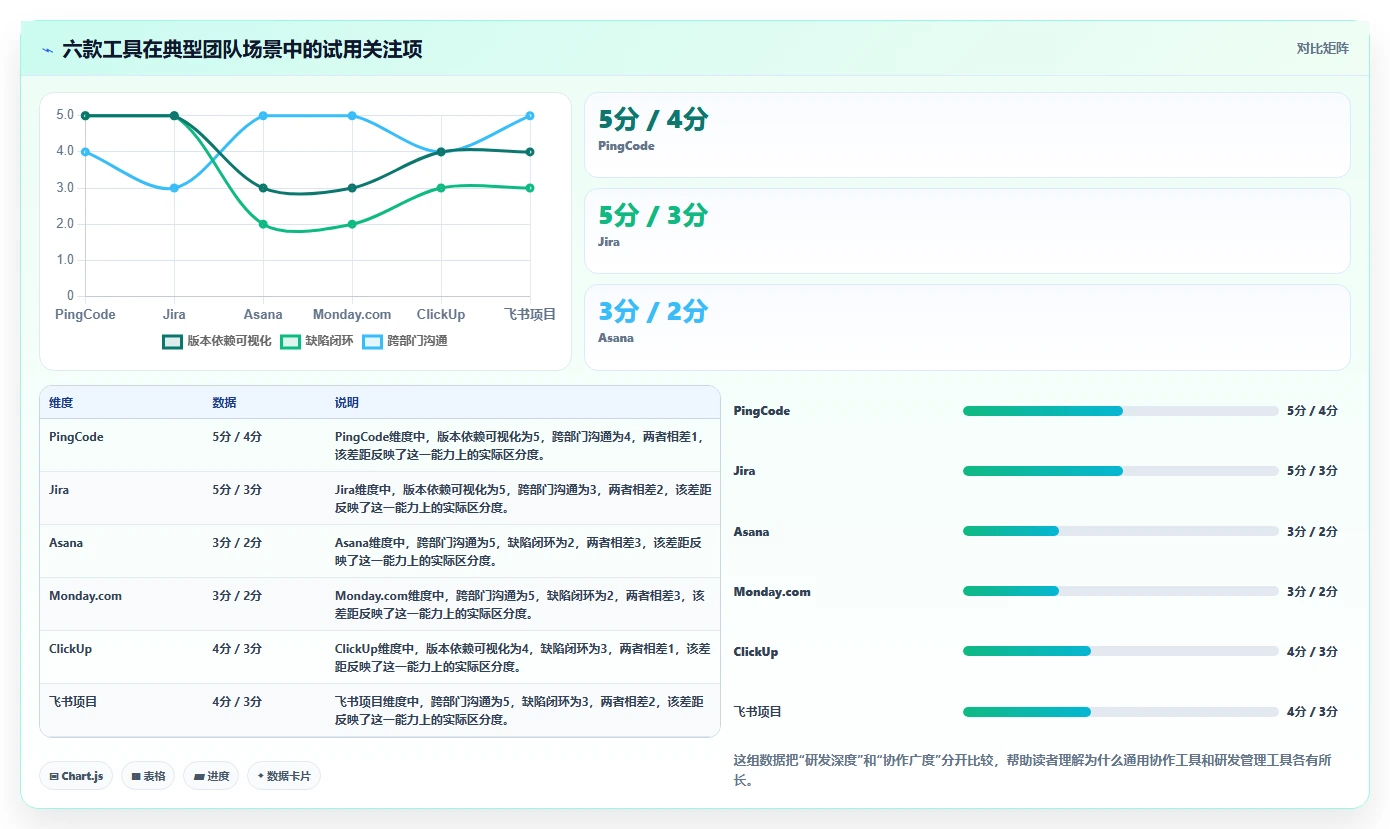Click "5分 / 4分" in the PingCode table row
Screen dimensions: 1390x829
237,437
